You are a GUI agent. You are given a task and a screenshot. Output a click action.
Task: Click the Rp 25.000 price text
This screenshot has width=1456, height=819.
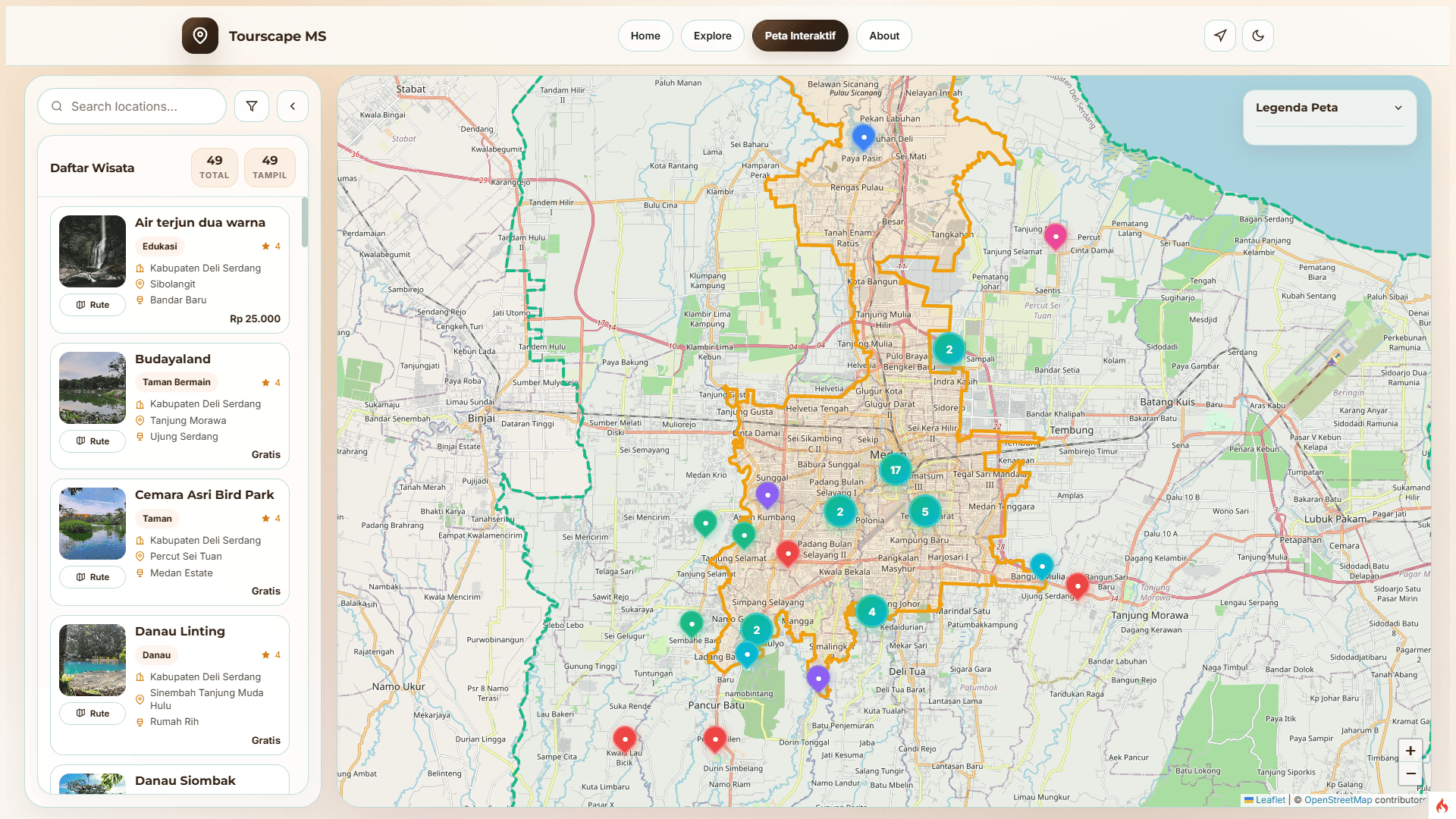(x=255, y=319)
